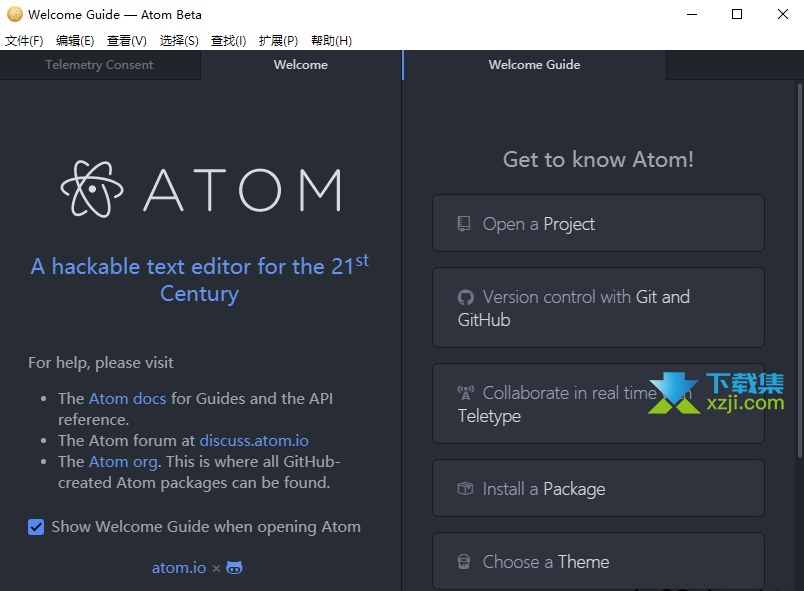Screen dimensions: 804x591
Task: Open the 帮助(H) menu
Action: pos(332,40)
